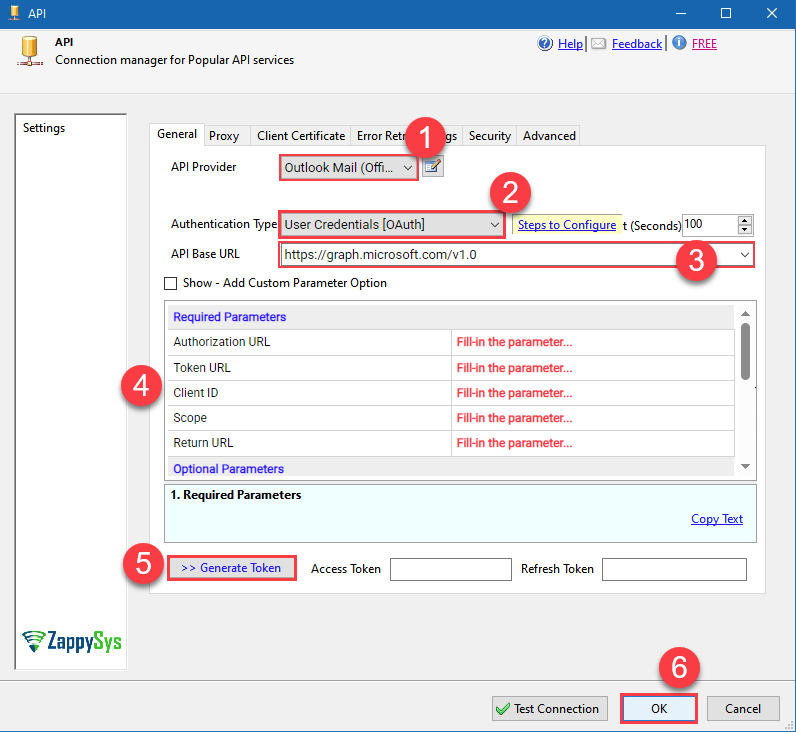796x732 pixels.
Task: Switch to the General tab
Action: pos(177,134)
